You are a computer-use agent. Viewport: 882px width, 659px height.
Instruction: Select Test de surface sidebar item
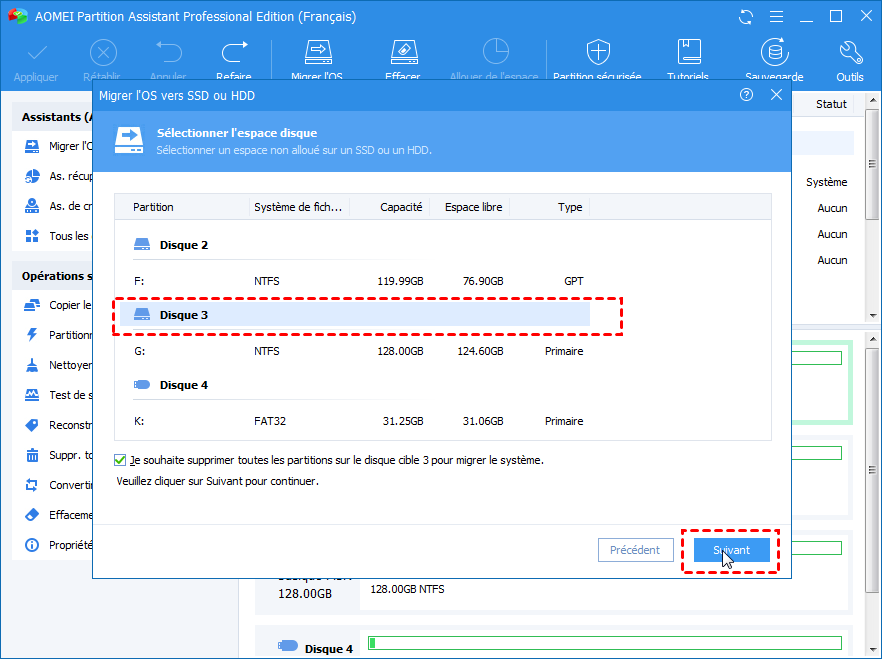point(58,395)
